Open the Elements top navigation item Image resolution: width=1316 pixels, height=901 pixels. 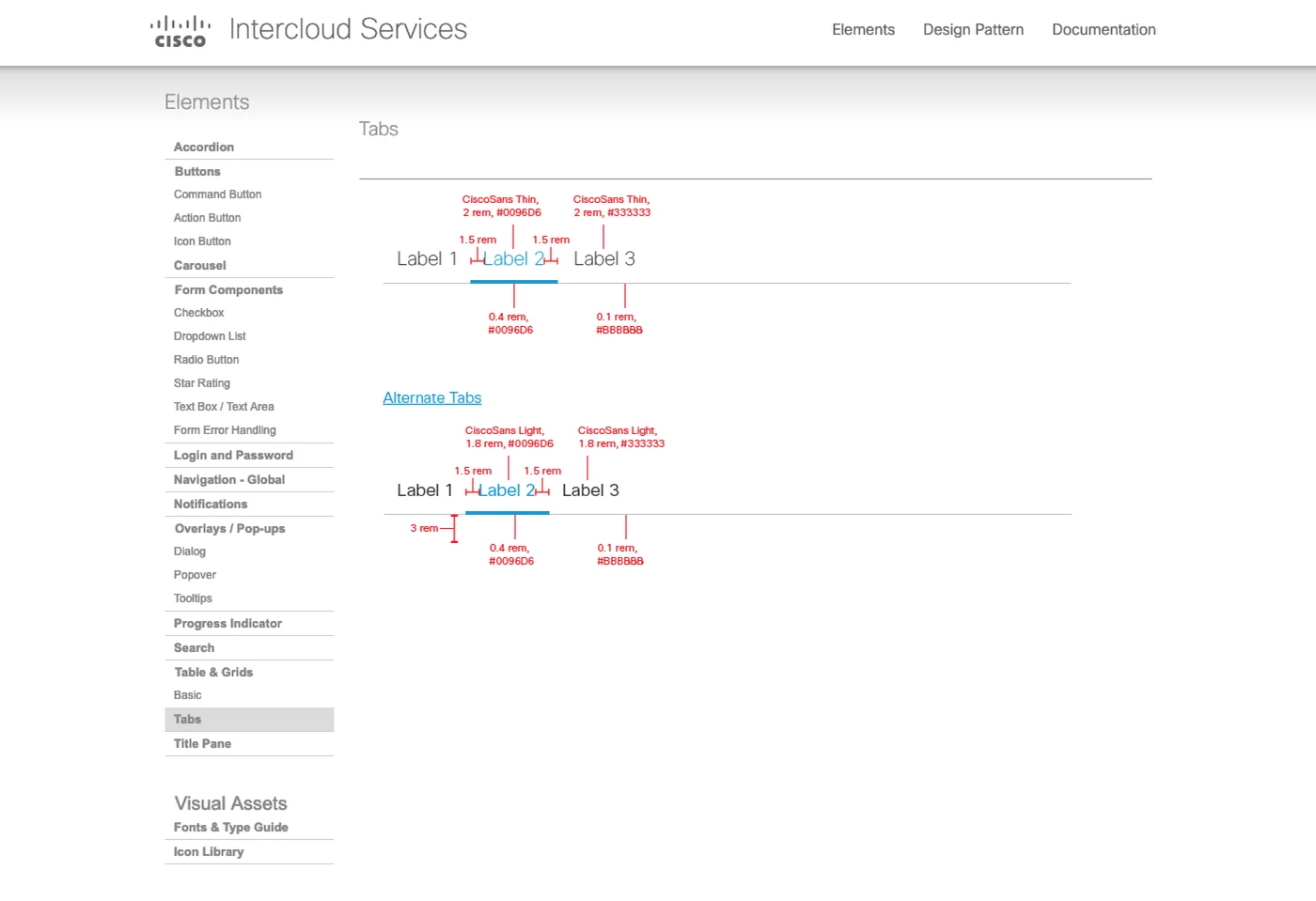863,30
